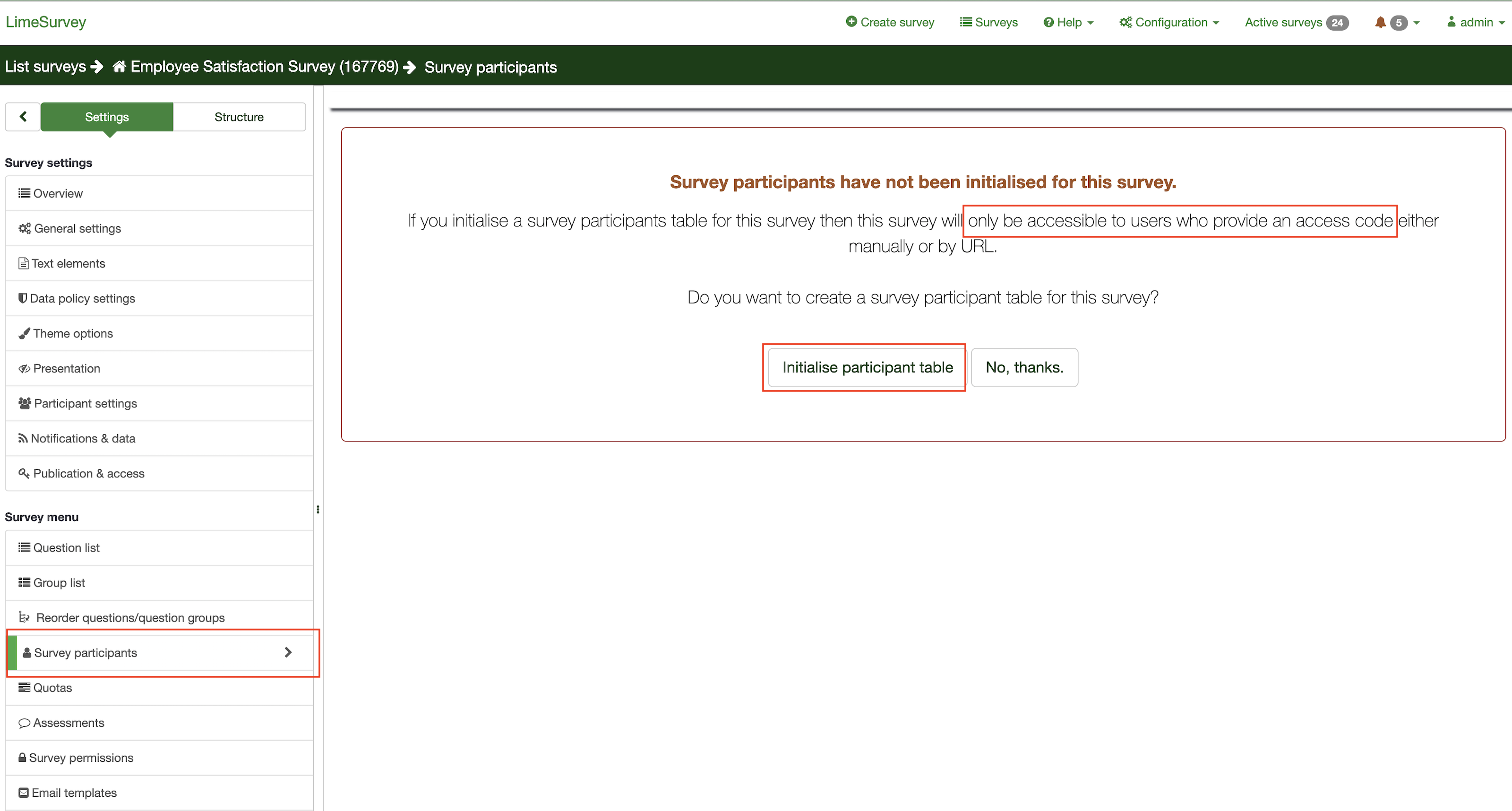
Task: Click the Question list icon
Action: click(24, 547)
